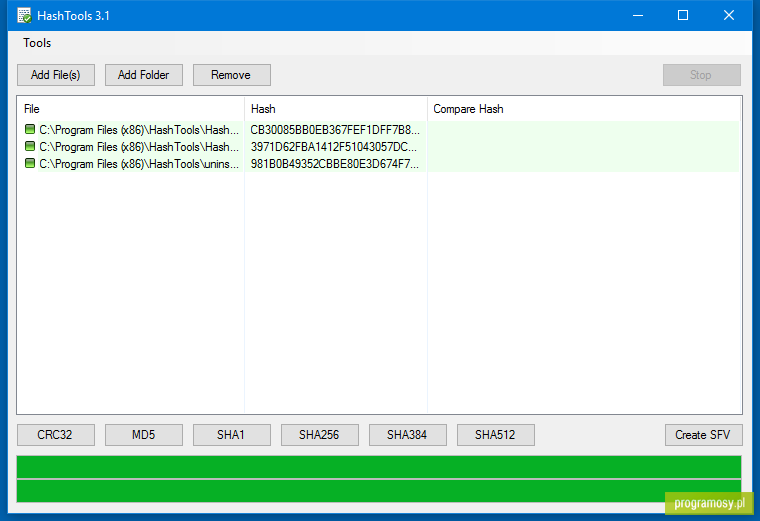Click the Create SFV button
The image size is (760, 521).
[703, 435]
